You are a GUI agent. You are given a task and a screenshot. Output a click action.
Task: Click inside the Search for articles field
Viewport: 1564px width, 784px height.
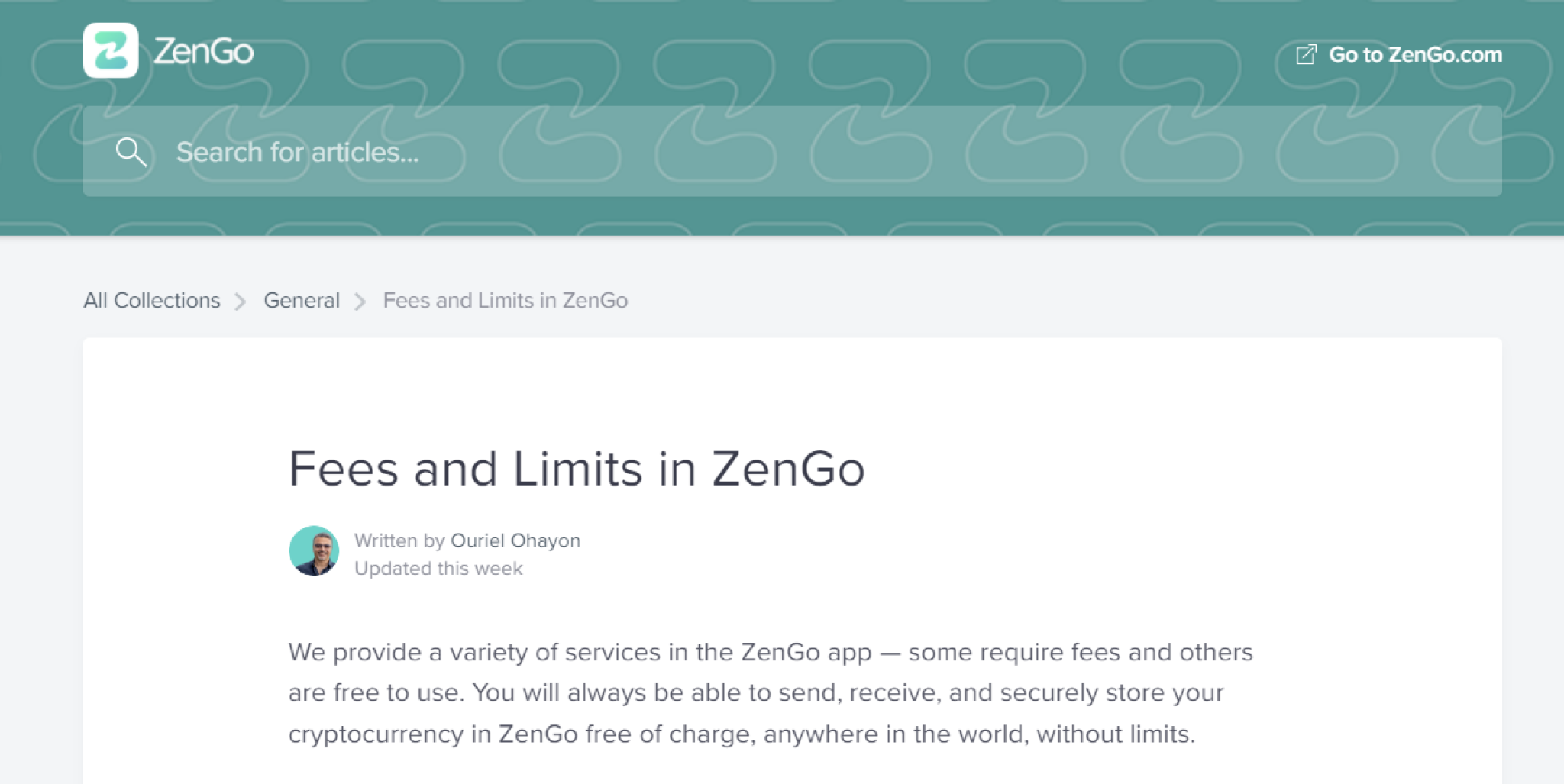tap(458, 152)
